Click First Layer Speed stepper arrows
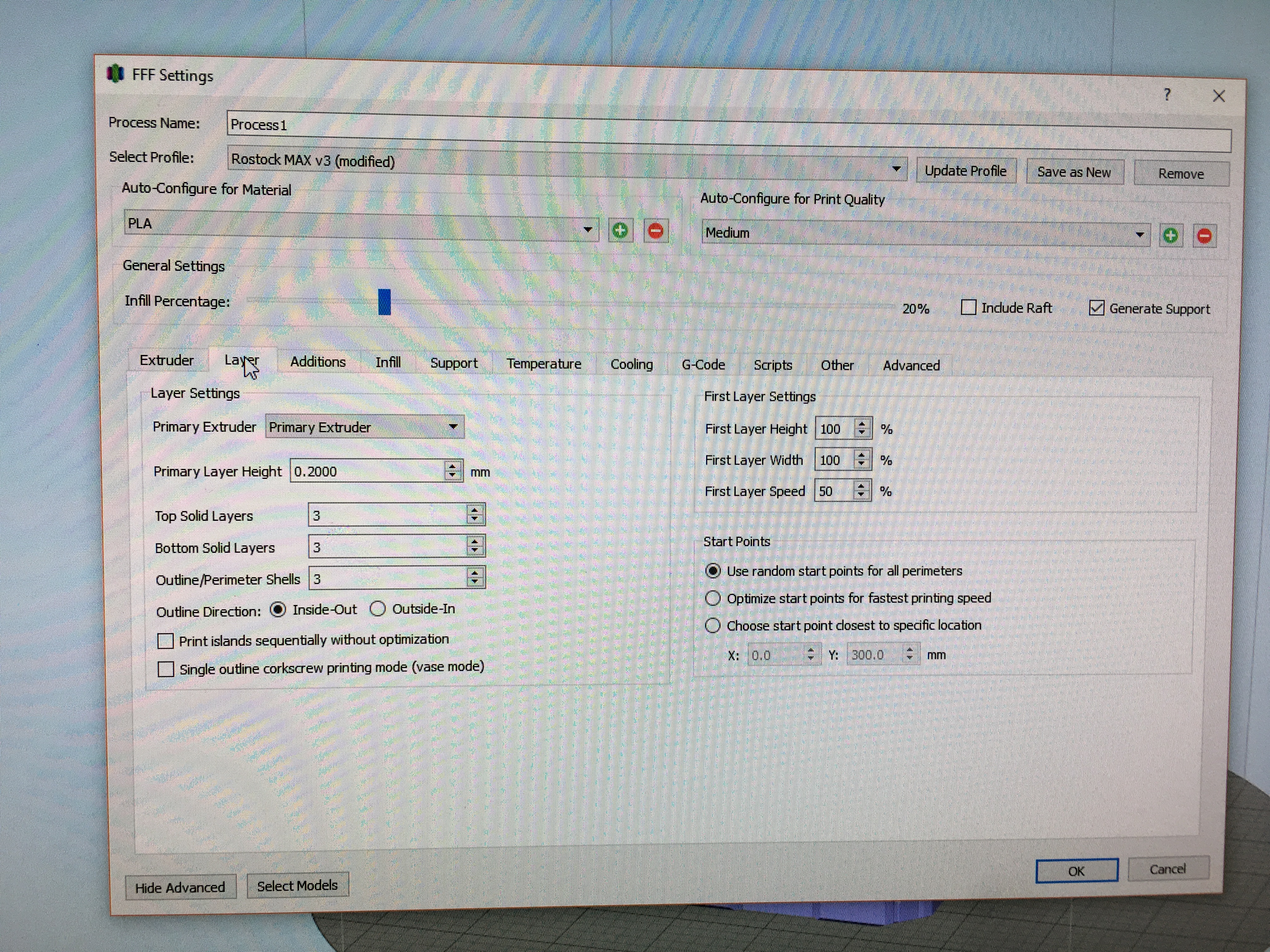This screenshot has height=952, width=1270. point(861,490)
